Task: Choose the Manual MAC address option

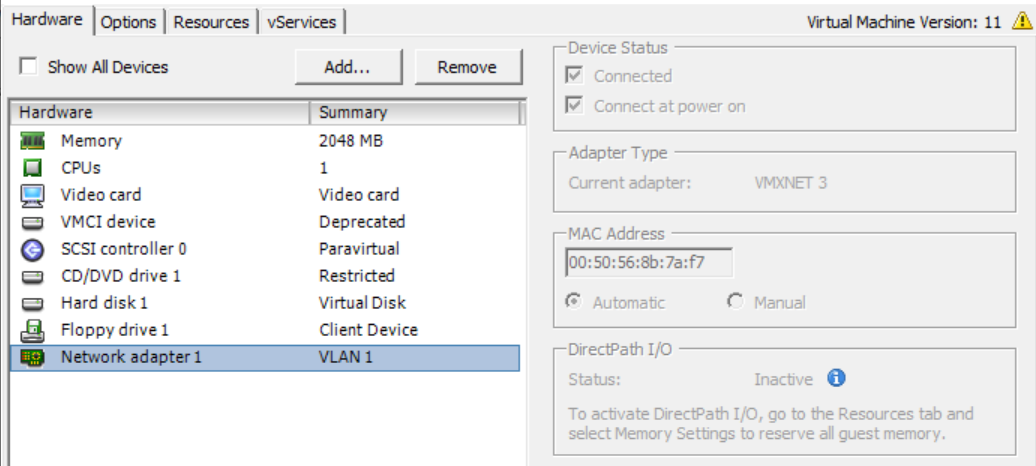Action: 736,301
